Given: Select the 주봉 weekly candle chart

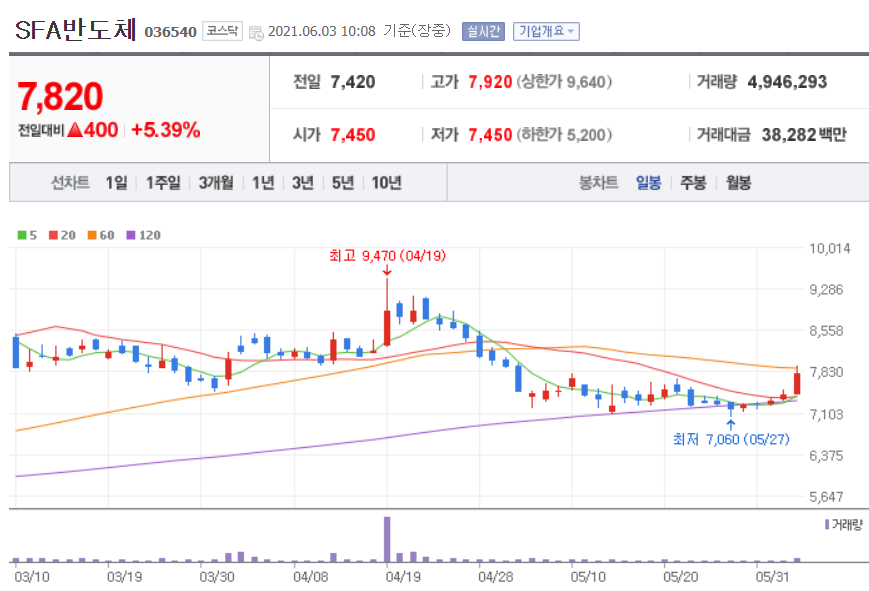Looking at the screenshot, I should coord(693,182).
